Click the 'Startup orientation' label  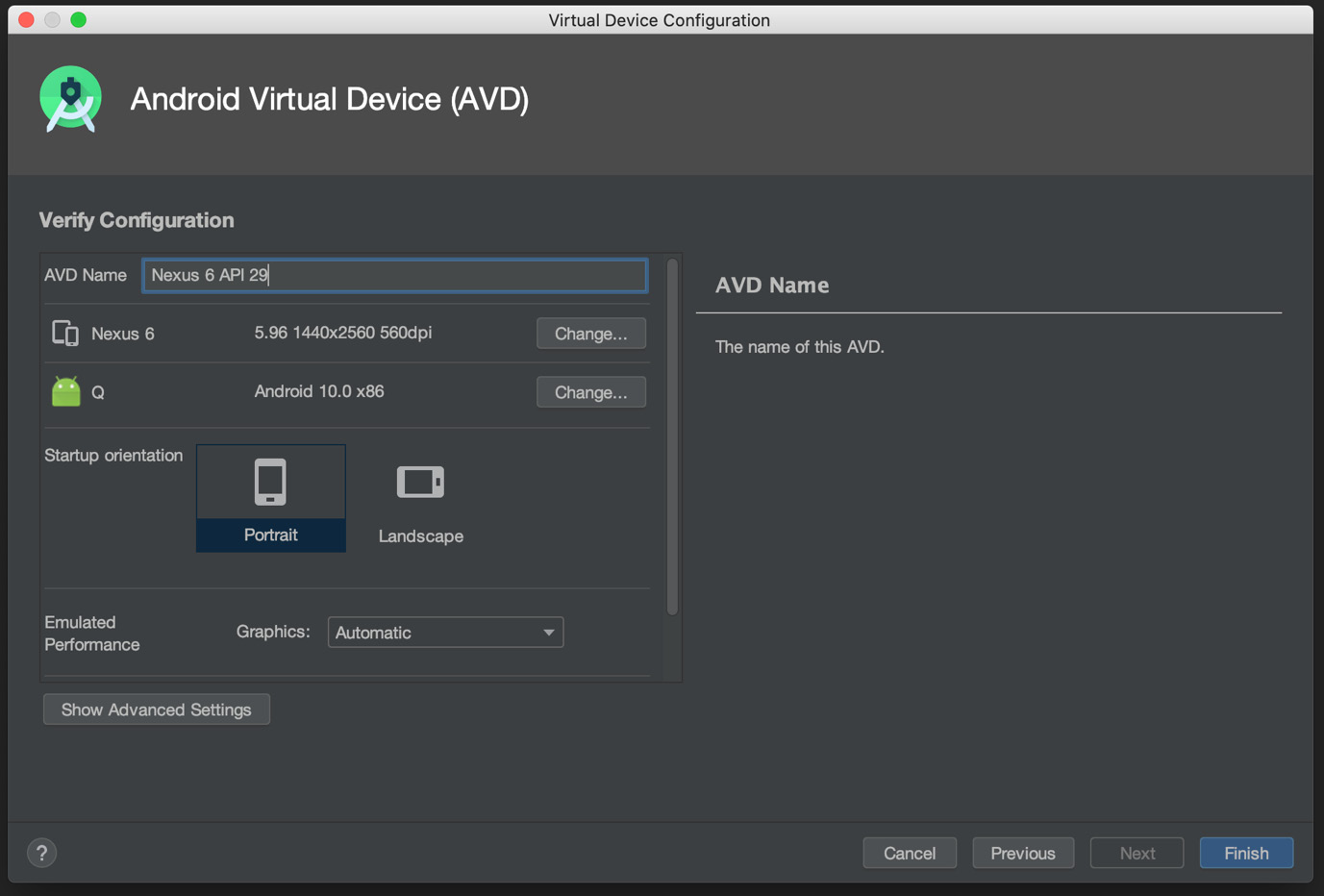[113, 456]
